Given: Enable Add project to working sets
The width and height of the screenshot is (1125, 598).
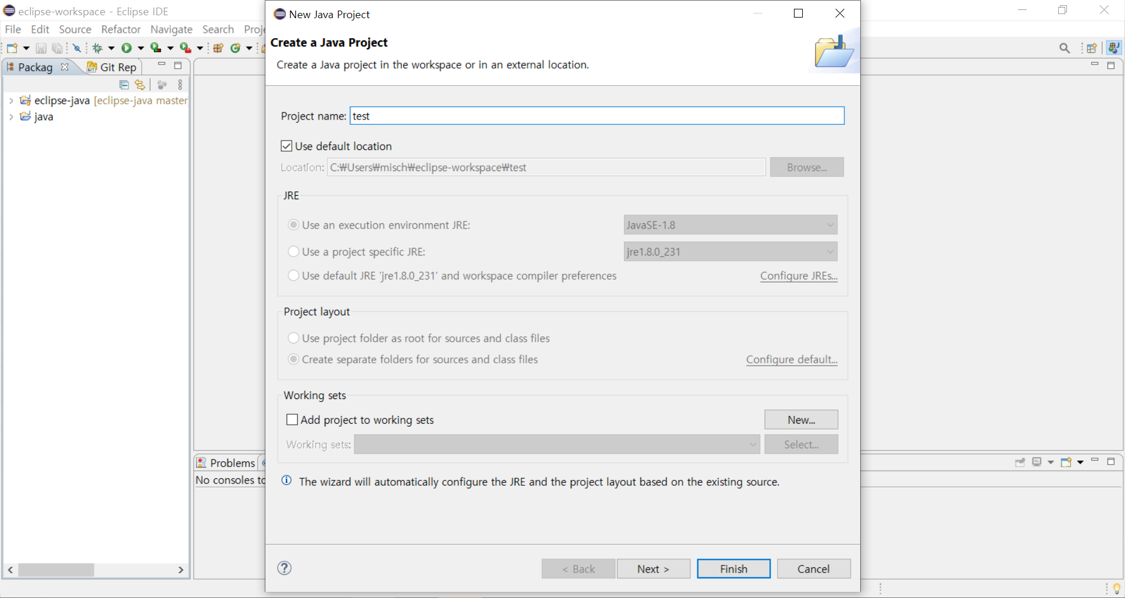Looking at the screenshot, I should coord(292,420).
